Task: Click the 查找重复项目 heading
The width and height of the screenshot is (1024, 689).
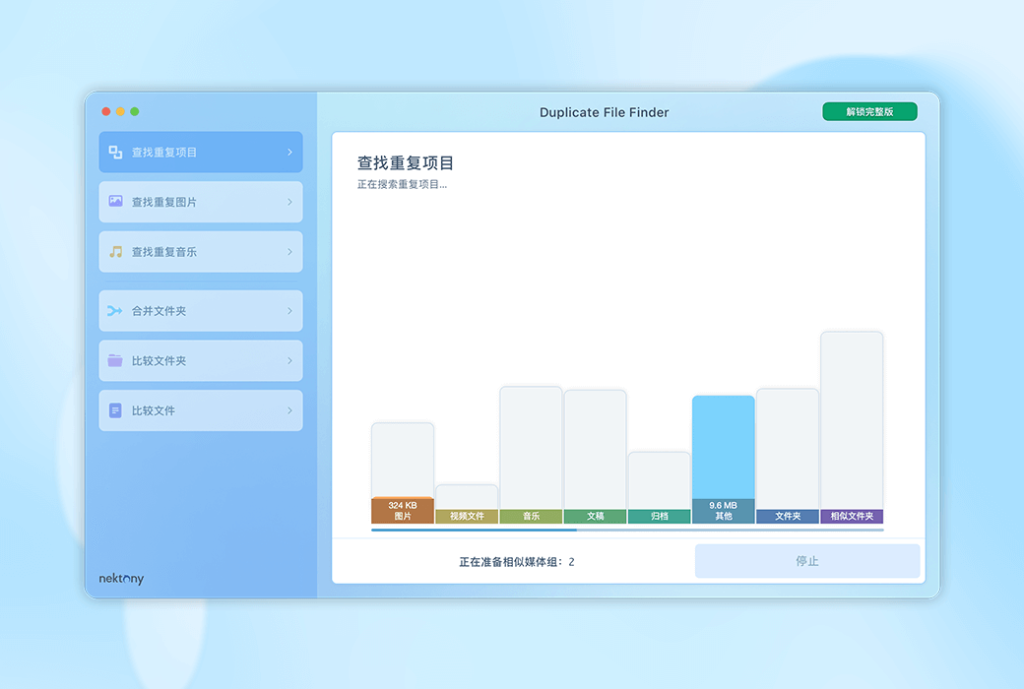Action: tap(405, 163)
